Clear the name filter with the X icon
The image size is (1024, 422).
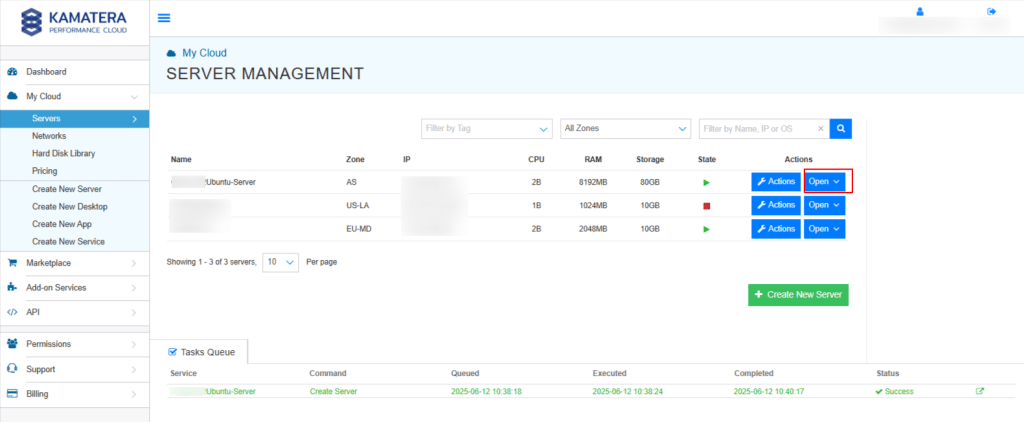(821, 129)
